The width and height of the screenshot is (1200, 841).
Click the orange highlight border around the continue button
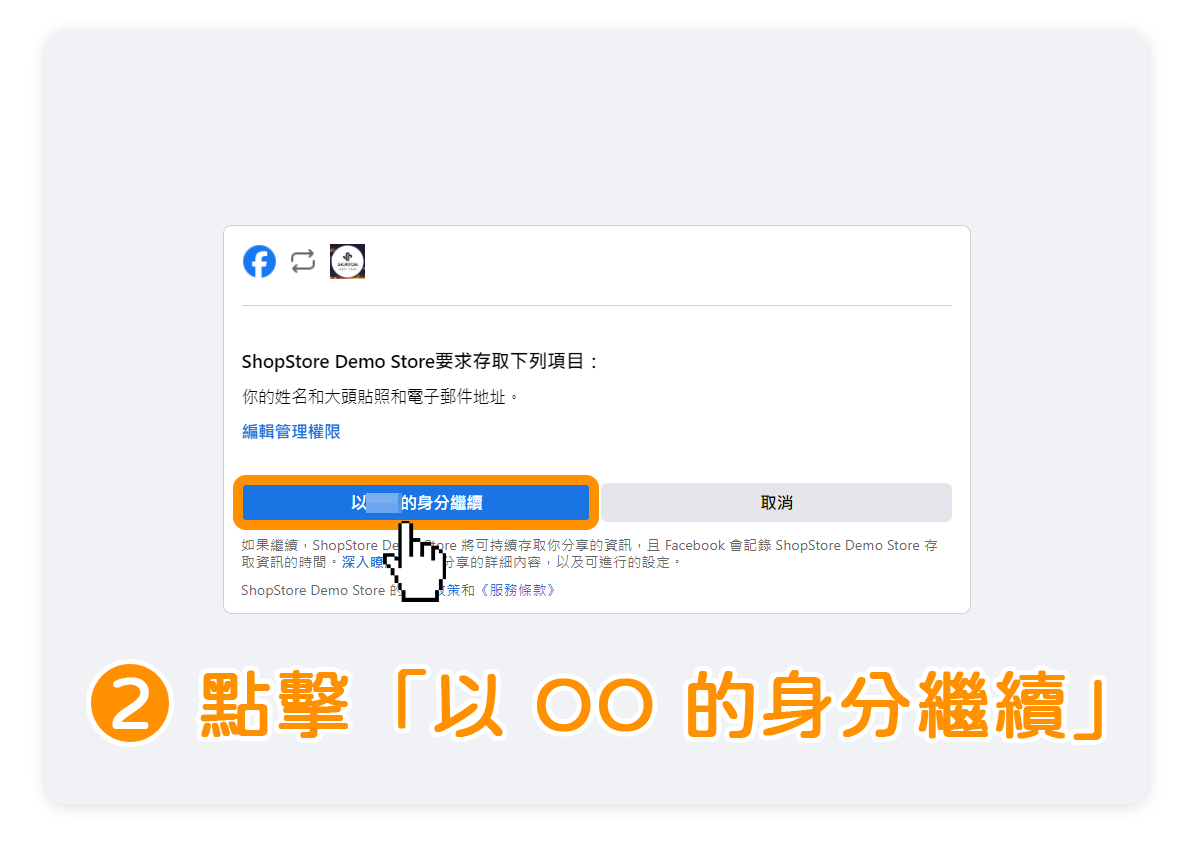(x=416, y=479)
